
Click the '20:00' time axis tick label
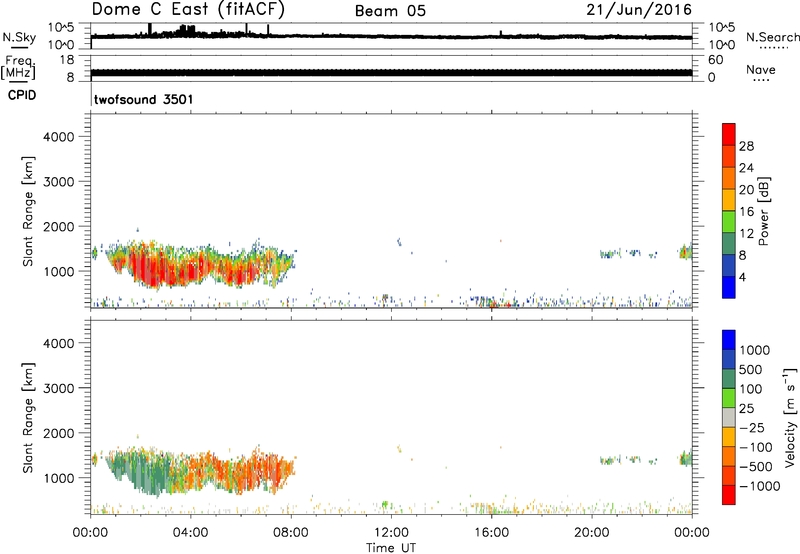(x=591, y=533)
